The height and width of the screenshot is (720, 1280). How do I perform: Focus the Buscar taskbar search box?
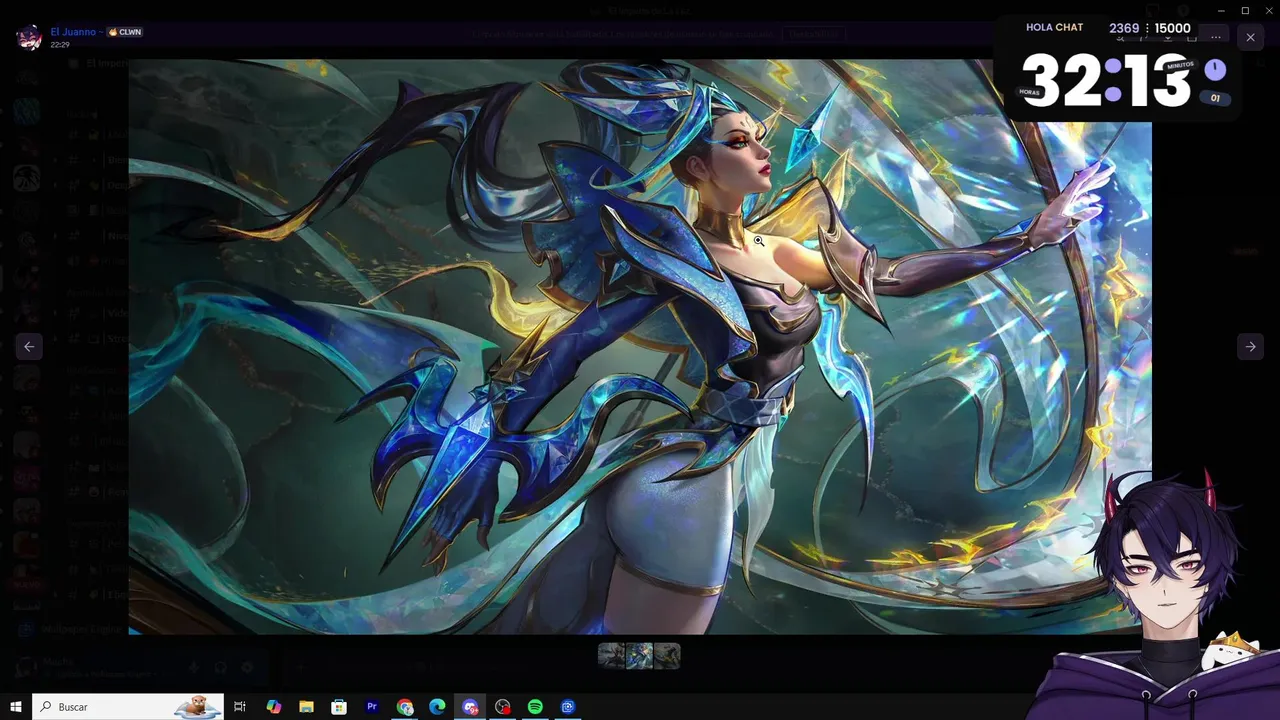[x=128, y=707]
